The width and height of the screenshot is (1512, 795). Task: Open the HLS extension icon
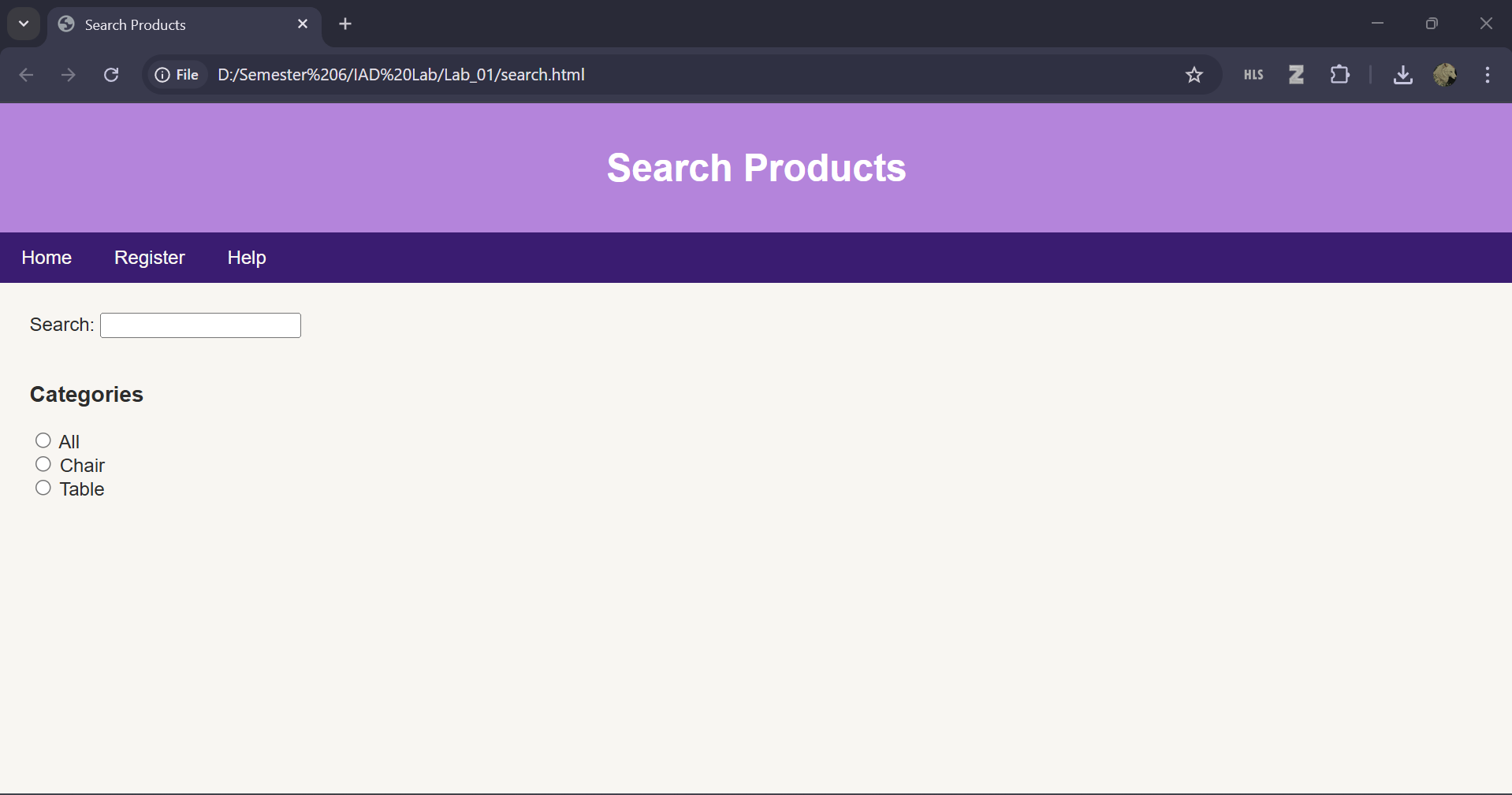[x=1253, y=75]
